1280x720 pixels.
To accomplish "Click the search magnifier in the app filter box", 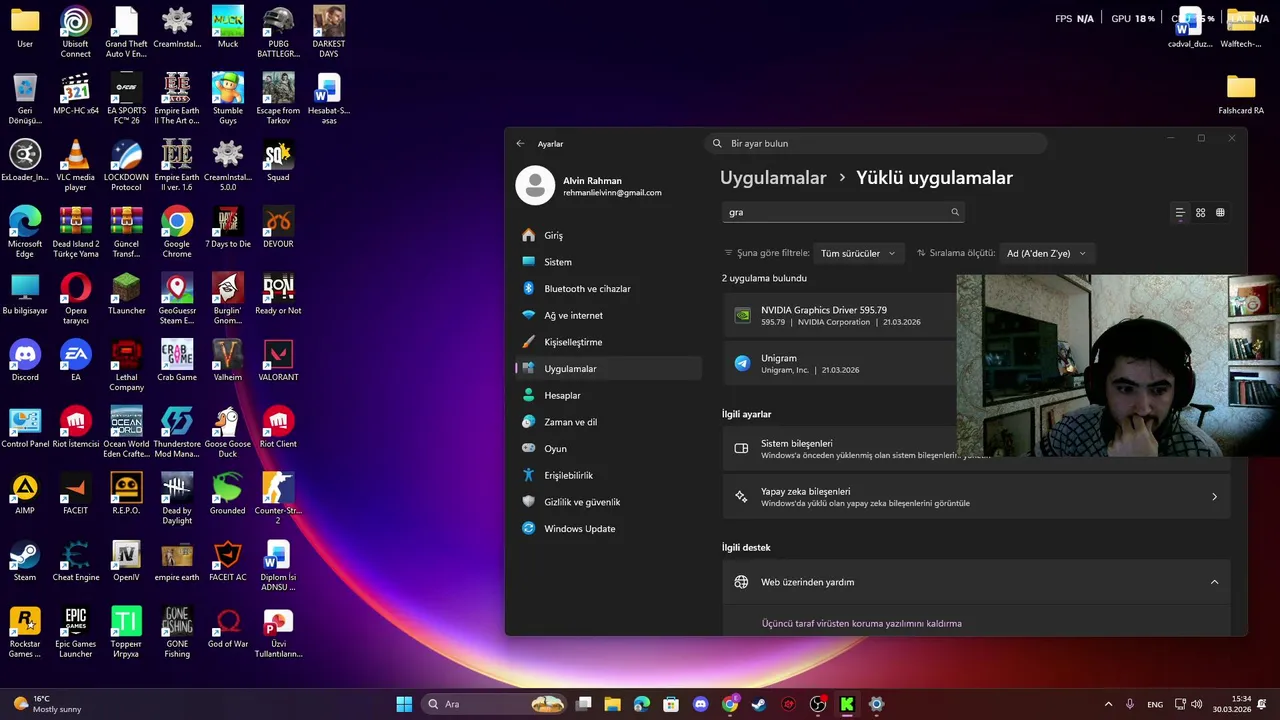I will click(955, 212).
